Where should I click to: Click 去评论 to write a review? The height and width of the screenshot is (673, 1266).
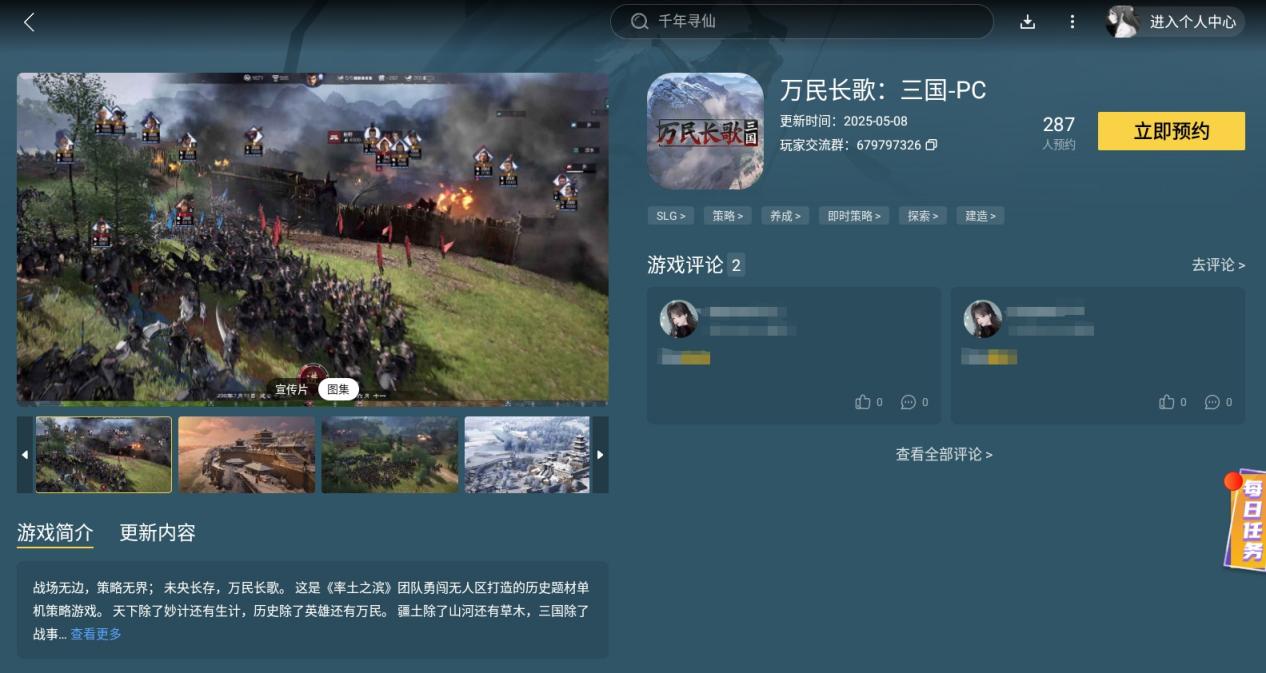coord(1218,265)
